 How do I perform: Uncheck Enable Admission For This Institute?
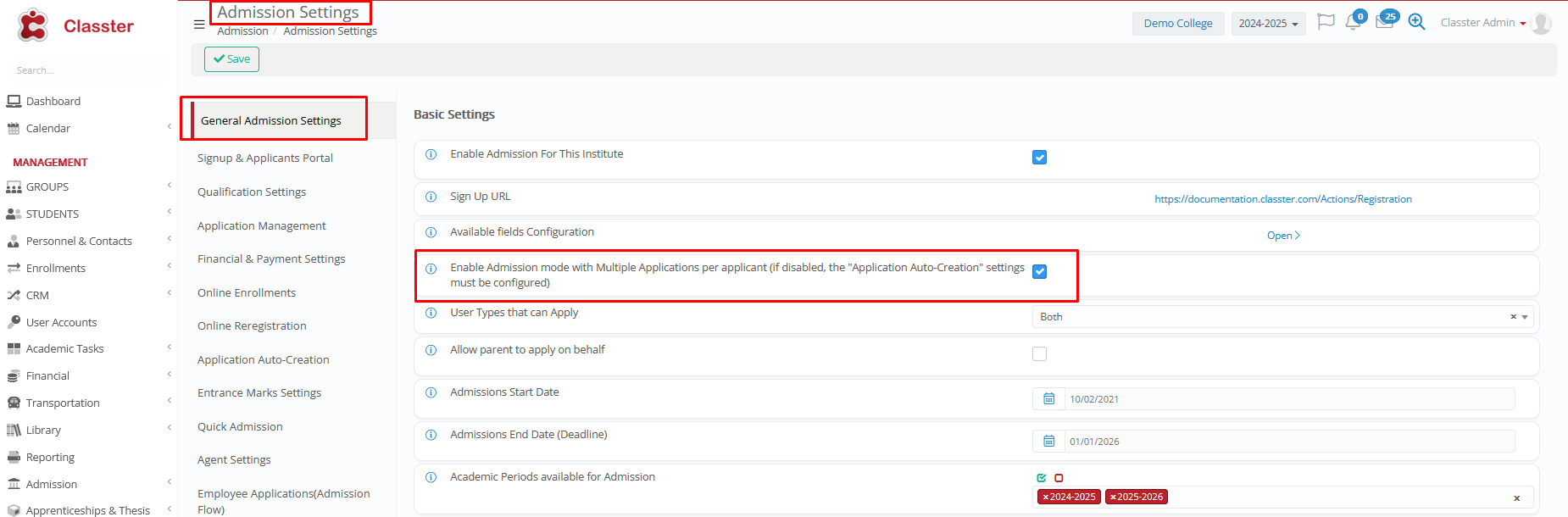1039,158
